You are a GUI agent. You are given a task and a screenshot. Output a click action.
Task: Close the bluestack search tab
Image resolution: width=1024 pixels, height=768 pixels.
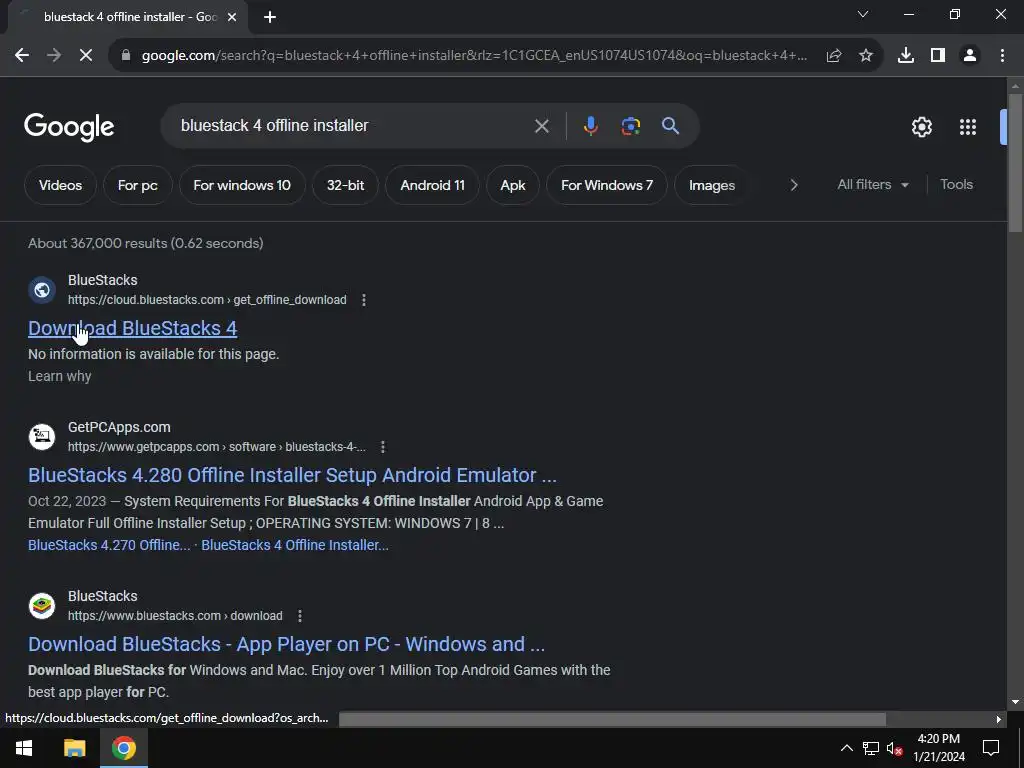tap(232, 17)
